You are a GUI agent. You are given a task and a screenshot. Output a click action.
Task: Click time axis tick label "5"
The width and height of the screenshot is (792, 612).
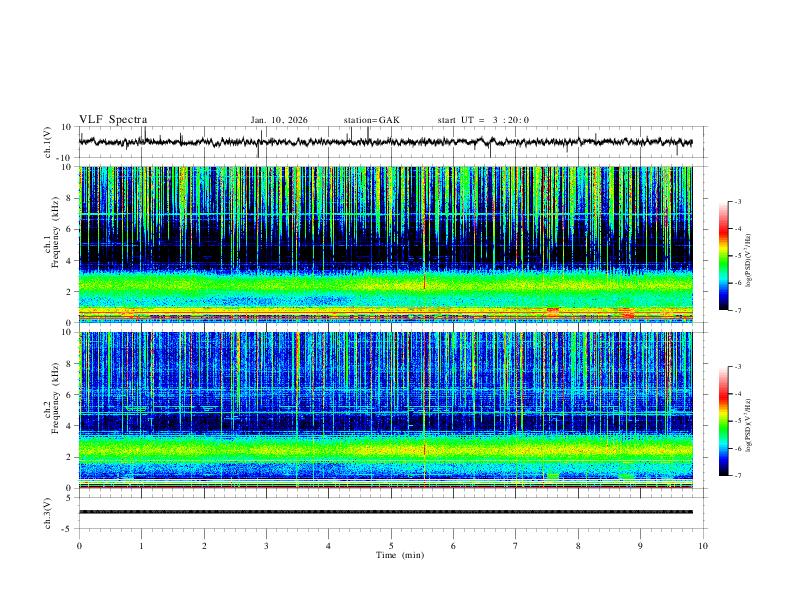[x=391, y=546]
